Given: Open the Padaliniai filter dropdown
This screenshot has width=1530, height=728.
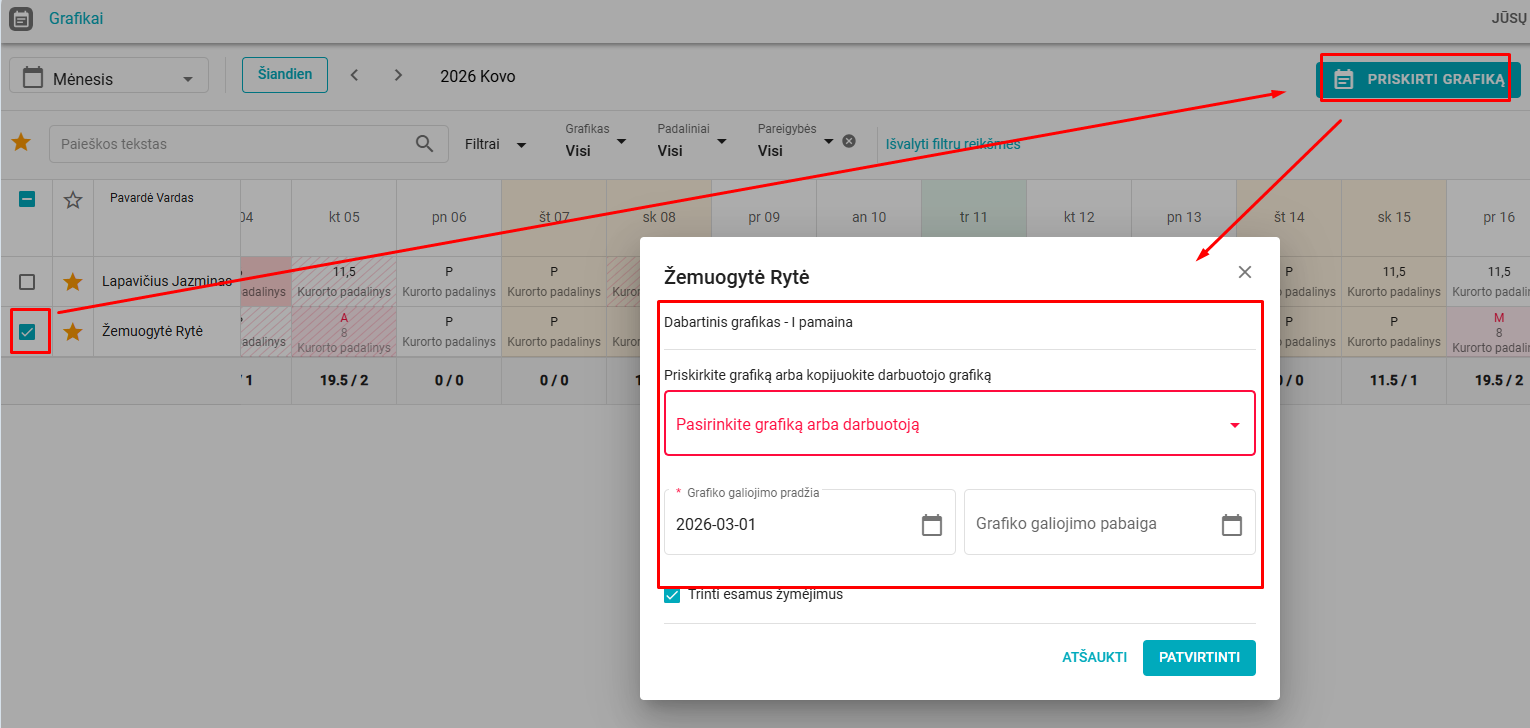Looking at the screenshot, I should click(x=692, y=143).
